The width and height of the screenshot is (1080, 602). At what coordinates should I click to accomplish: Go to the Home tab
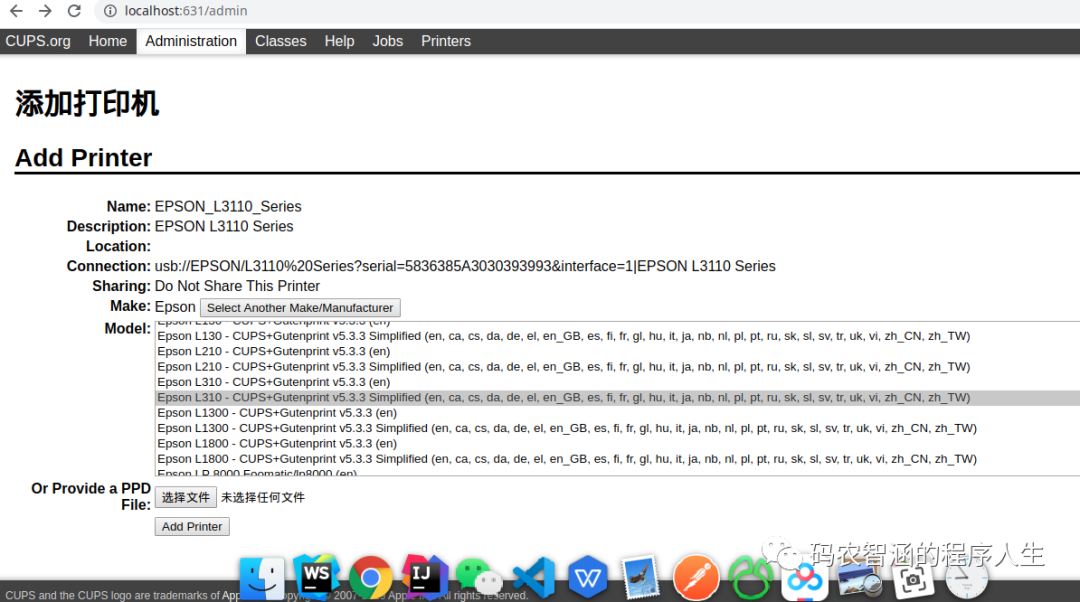click(x=107, y=41)
